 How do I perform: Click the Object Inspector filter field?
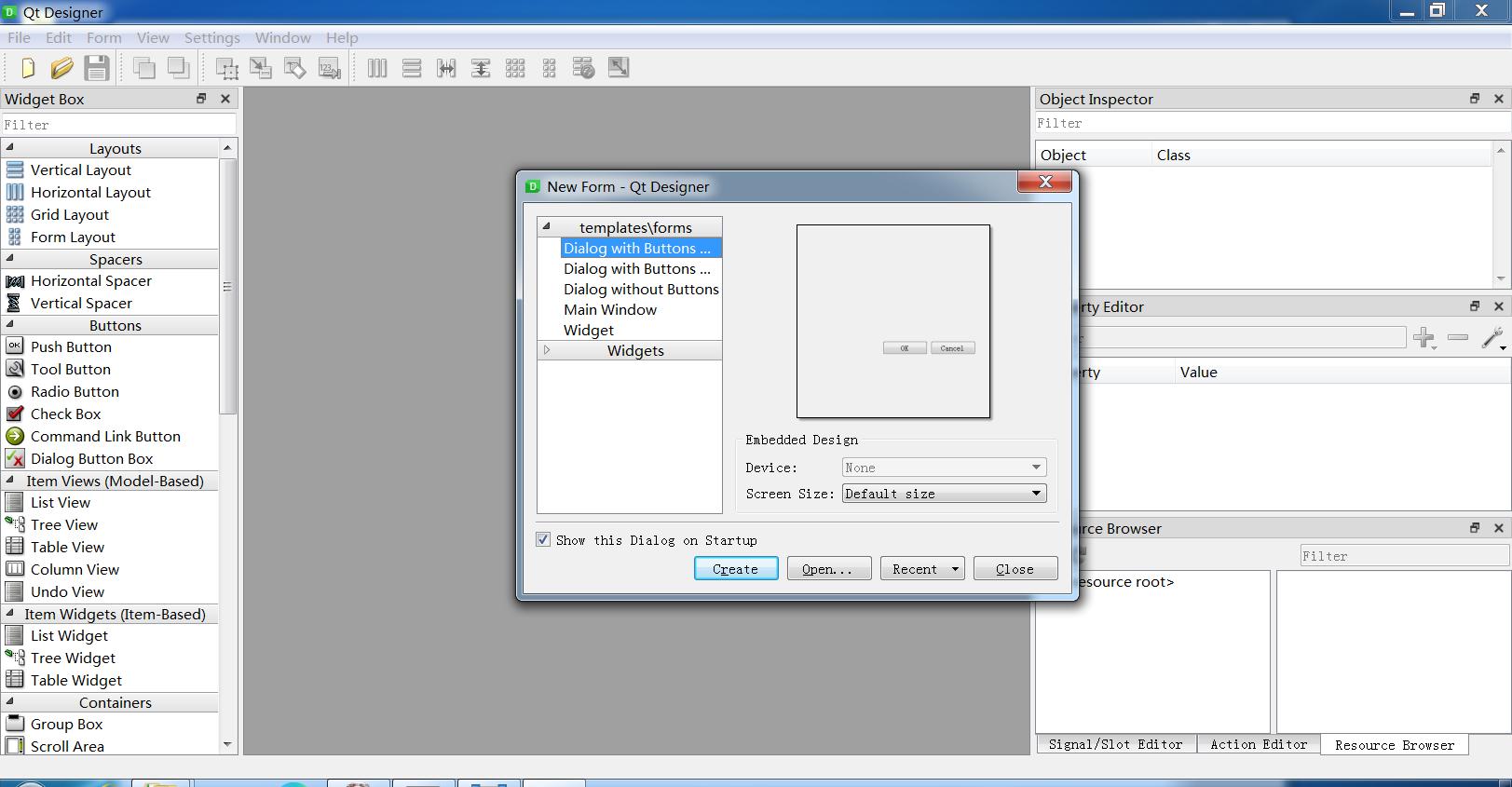(1271, 123)
